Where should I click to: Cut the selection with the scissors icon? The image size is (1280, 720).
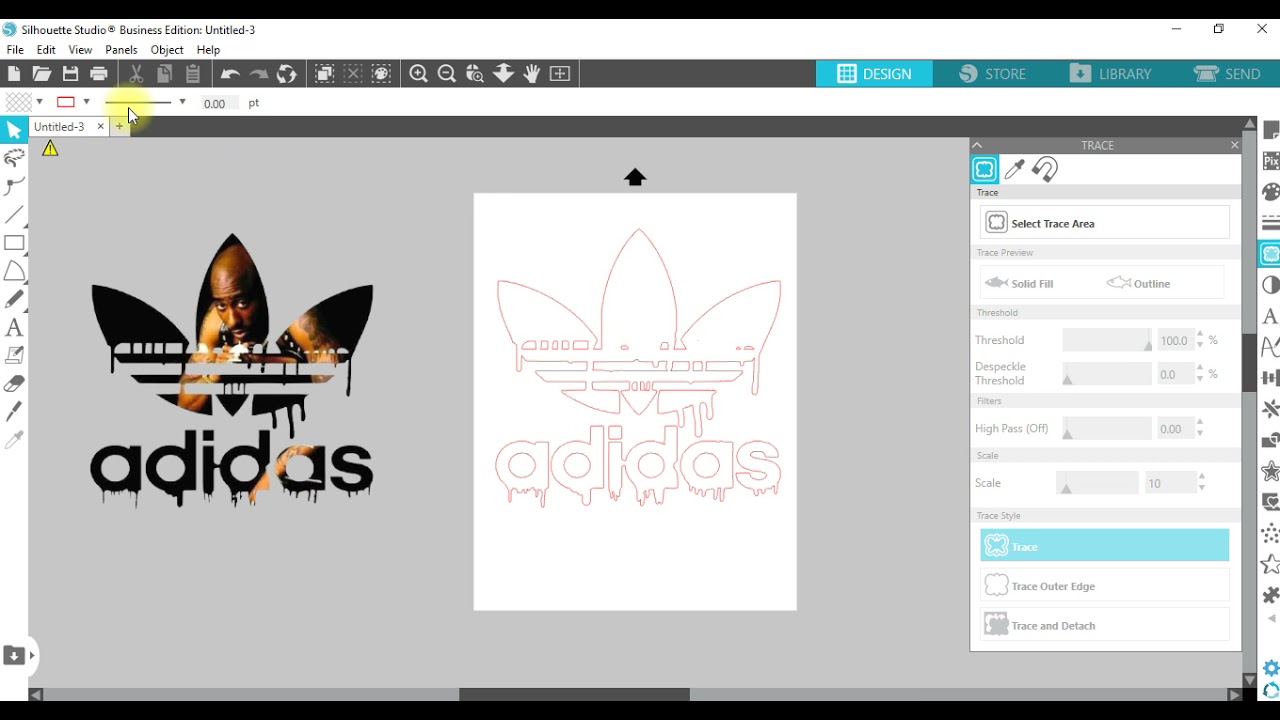136,74
